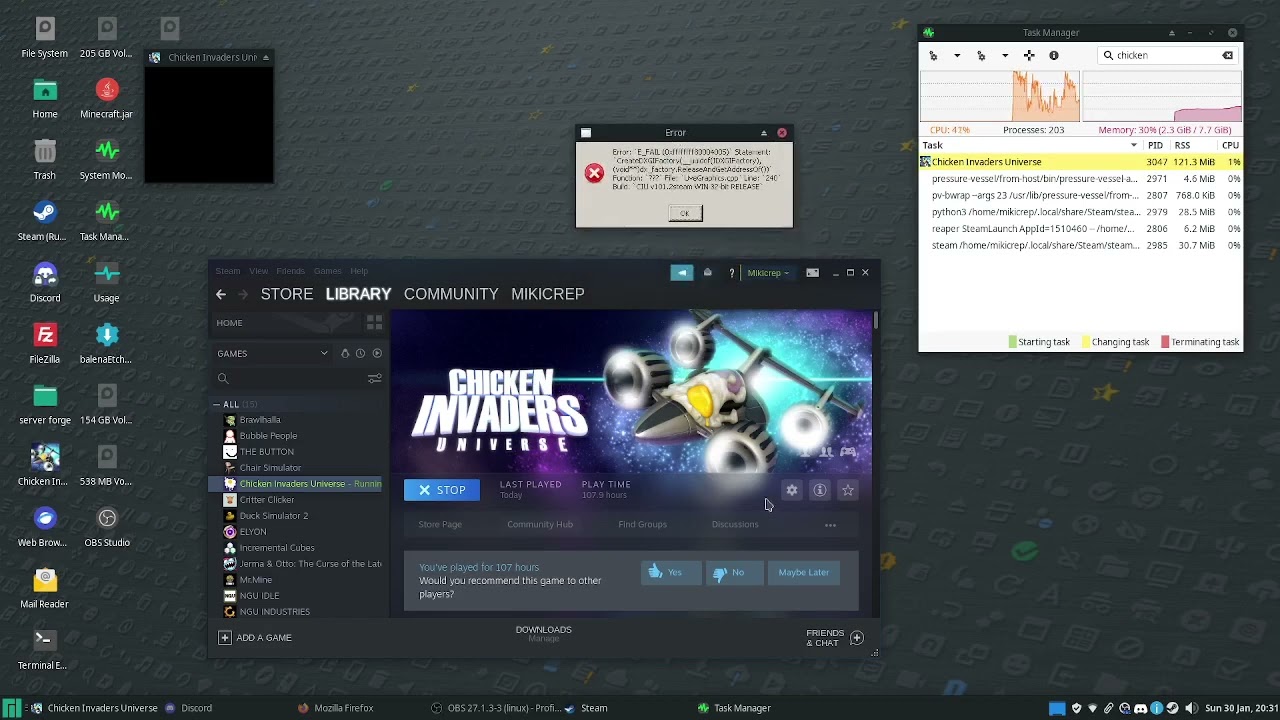
Task: Show ready-to-play games filter icon
Action: [x=377, y=353]
